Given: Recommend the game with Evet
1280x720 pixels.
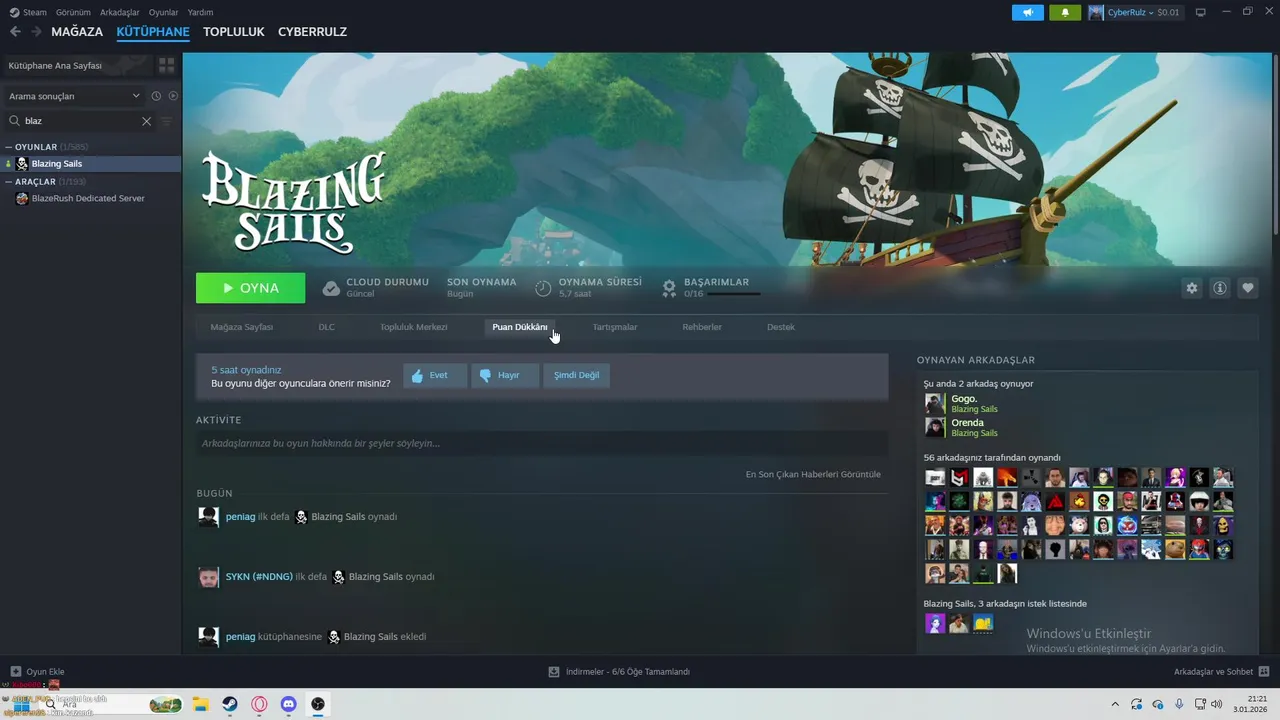Looking at the screenshot, I should click(x=435, y=375).
